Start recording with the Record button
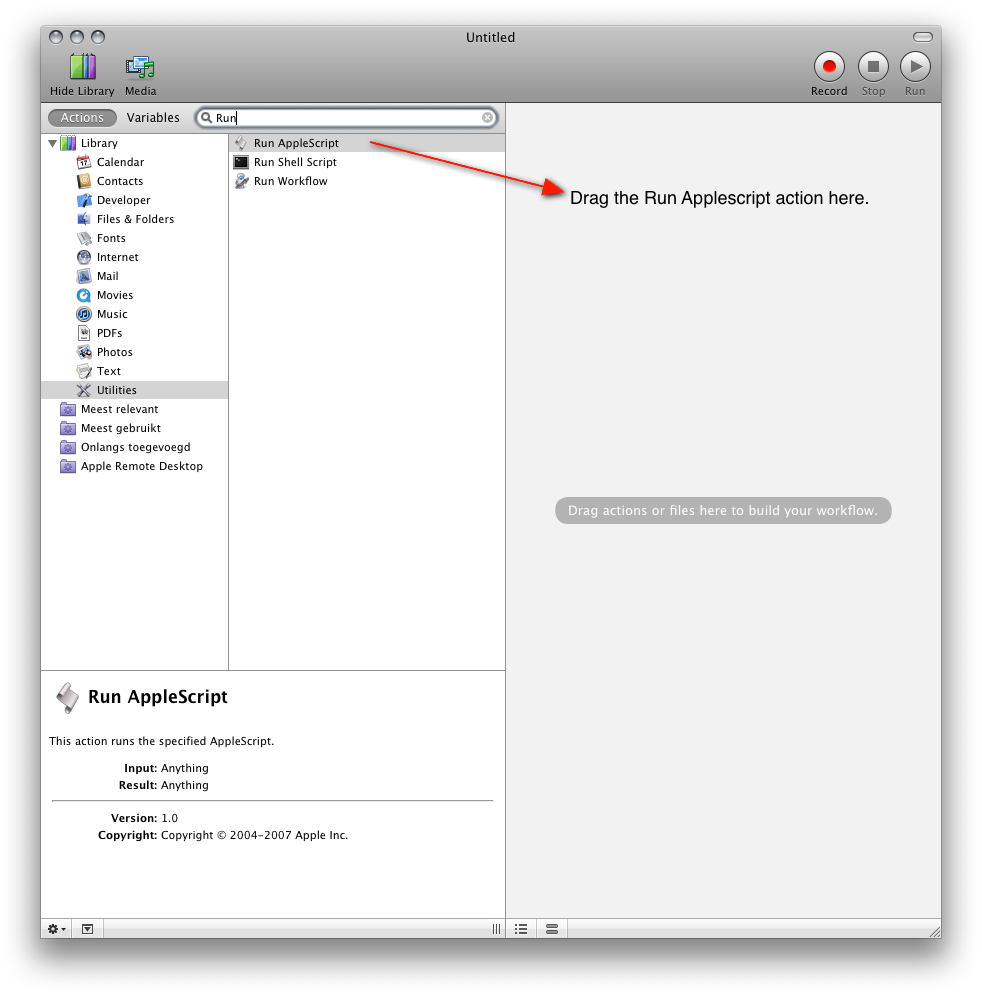The width and height of the screenshot is (982, 994). pos(829,67)
